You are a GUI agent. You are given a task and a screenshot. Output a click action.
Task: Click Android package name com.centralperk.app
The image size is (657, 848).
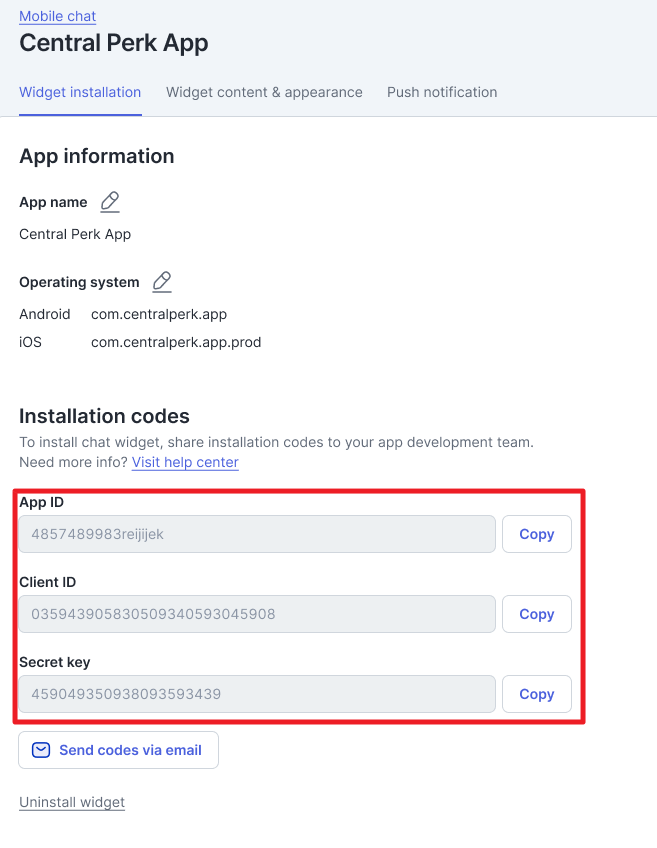pos(159,314)
